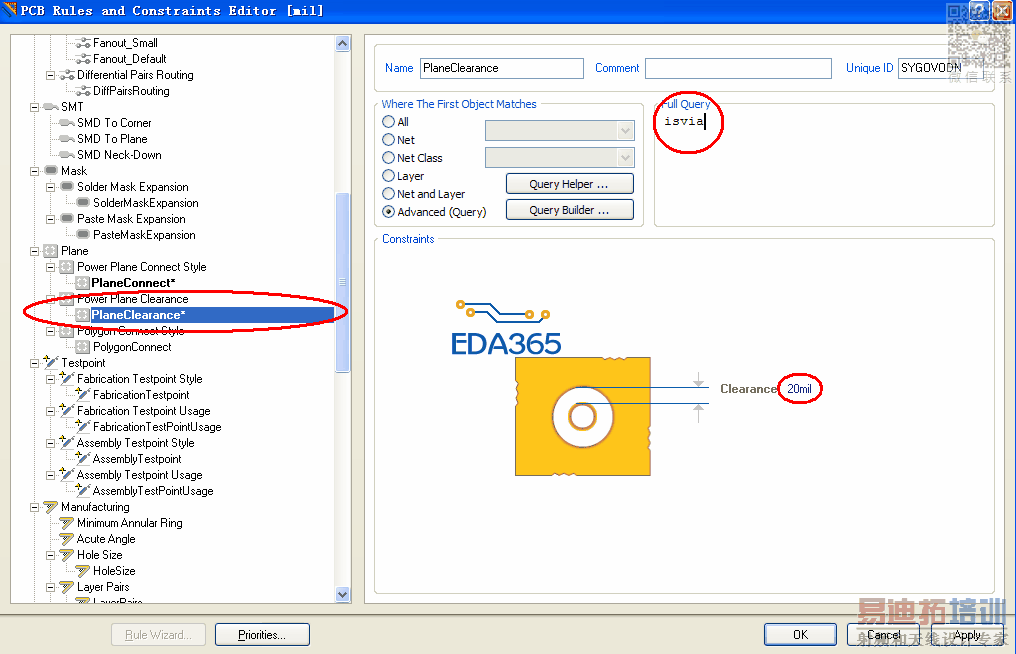Select the Net radio option
The image size is (1016, 654).
[x=389, y=140]
